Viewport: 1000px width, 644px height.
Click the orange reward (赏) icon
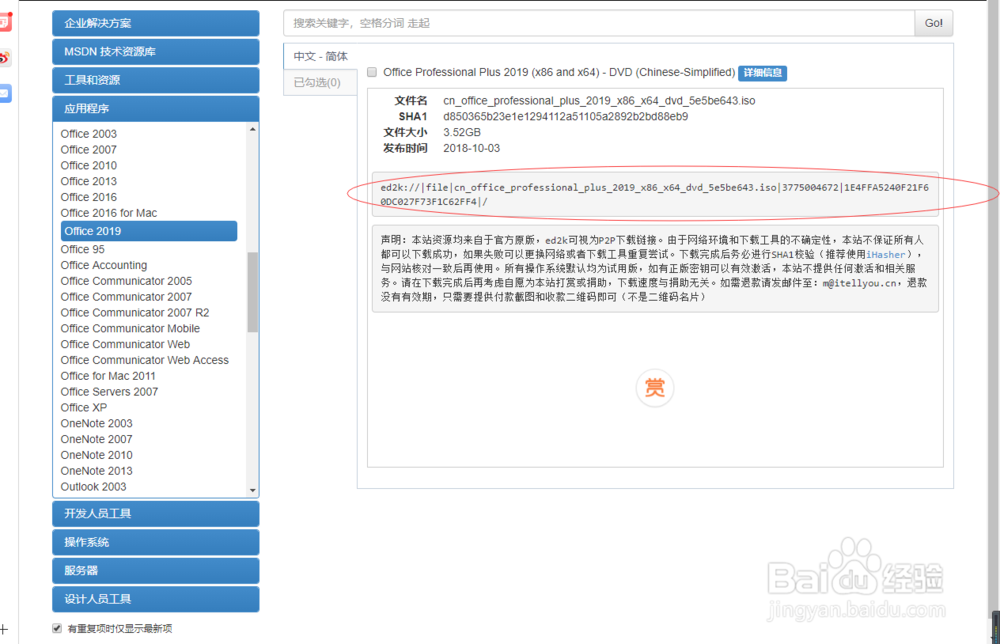click(x=654, y=387)
